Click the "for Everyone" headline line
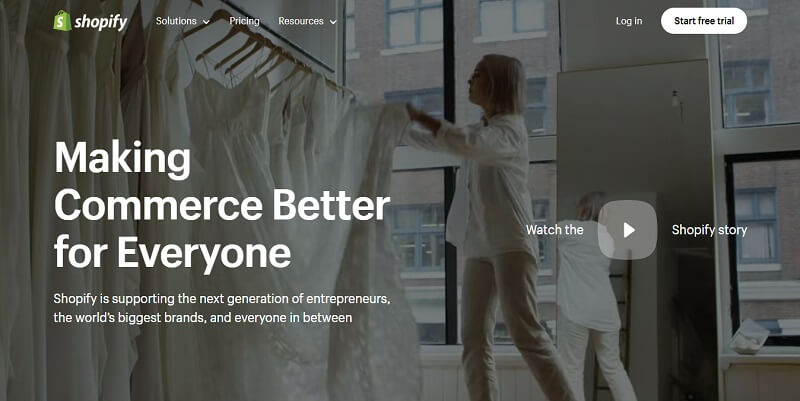800x401 pixels. 172,252
